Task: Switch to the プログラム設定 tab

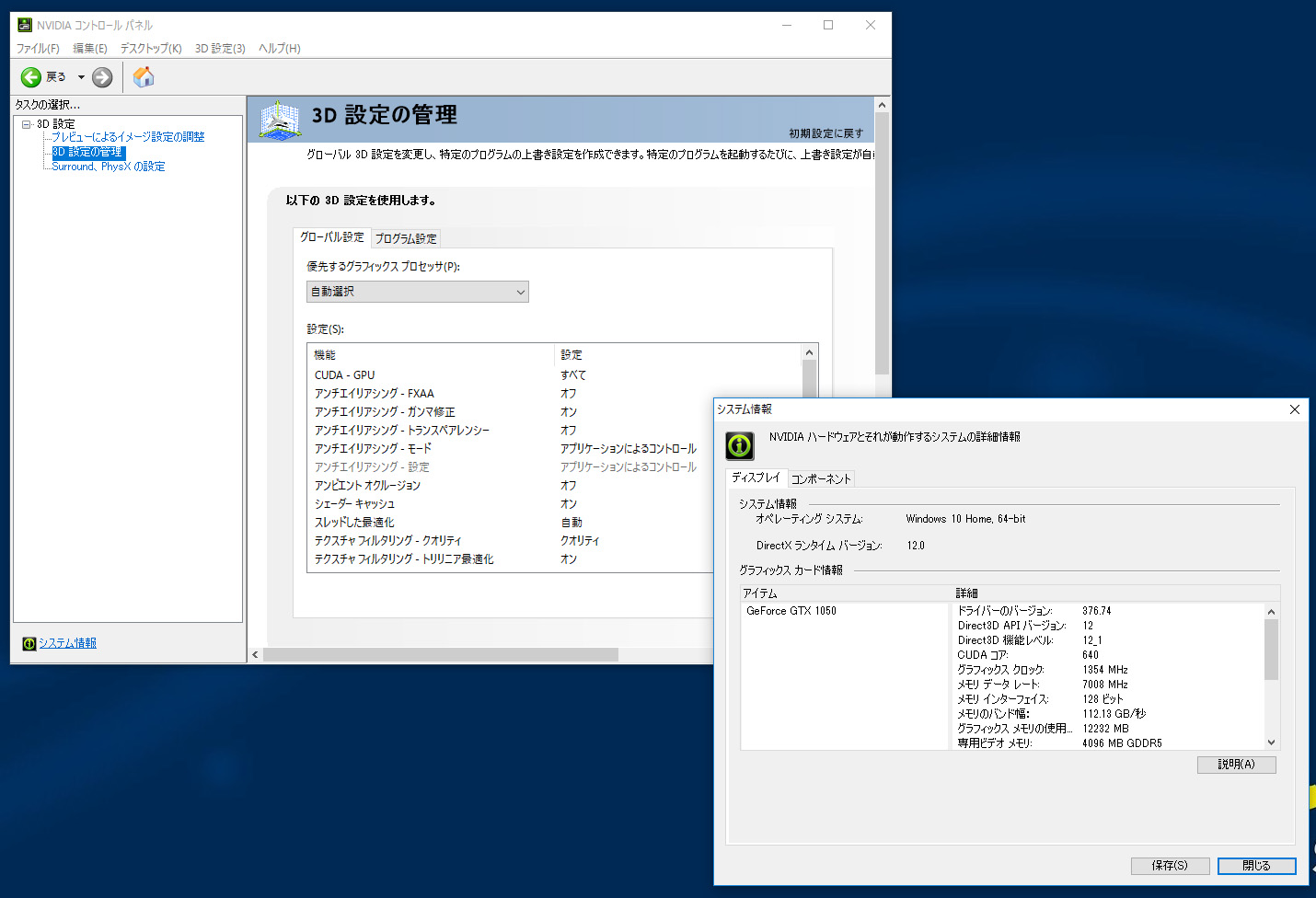Action: click(403, 237)
